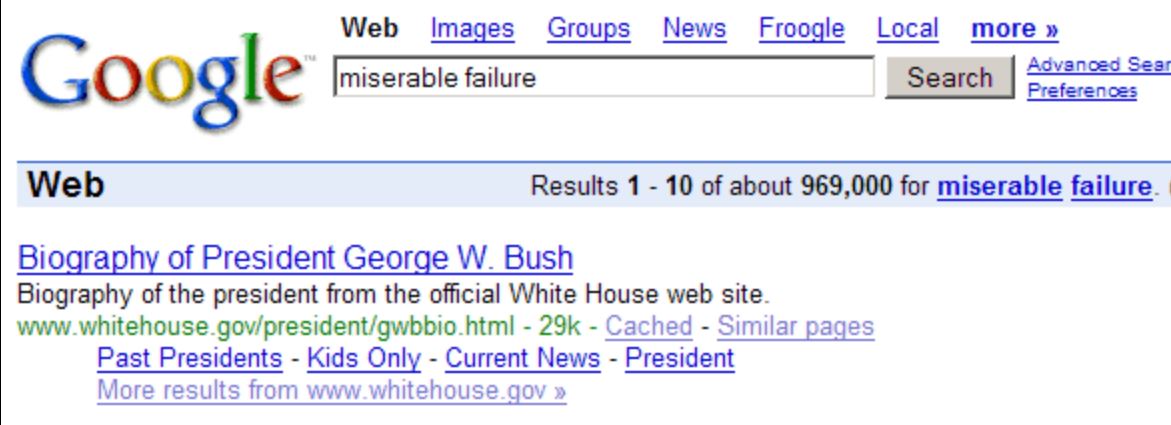Open the Kids Only sitelink
1171x425 pixels.
click(364, 359)
